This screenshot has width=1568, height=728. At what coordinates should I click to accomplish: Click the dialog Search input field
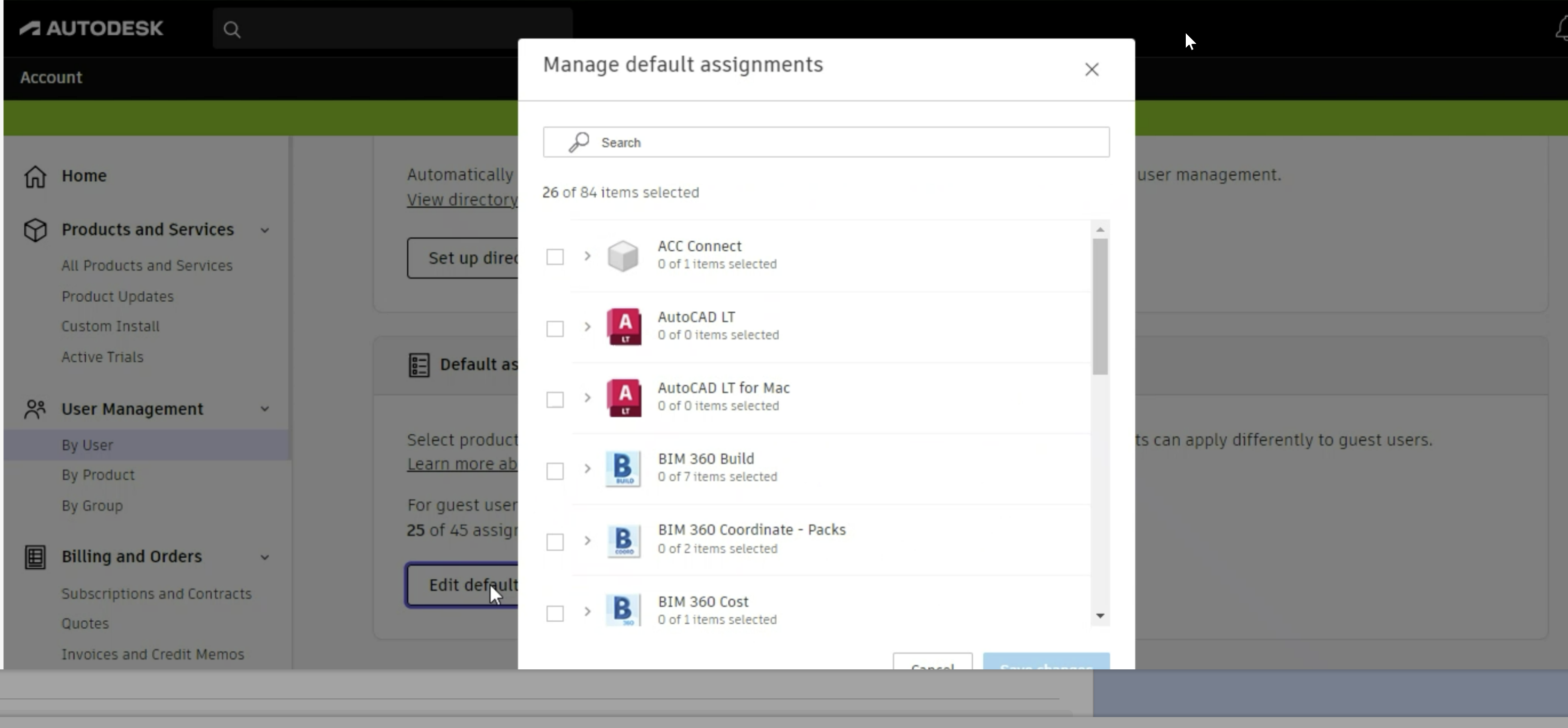(x=840, y=143)
